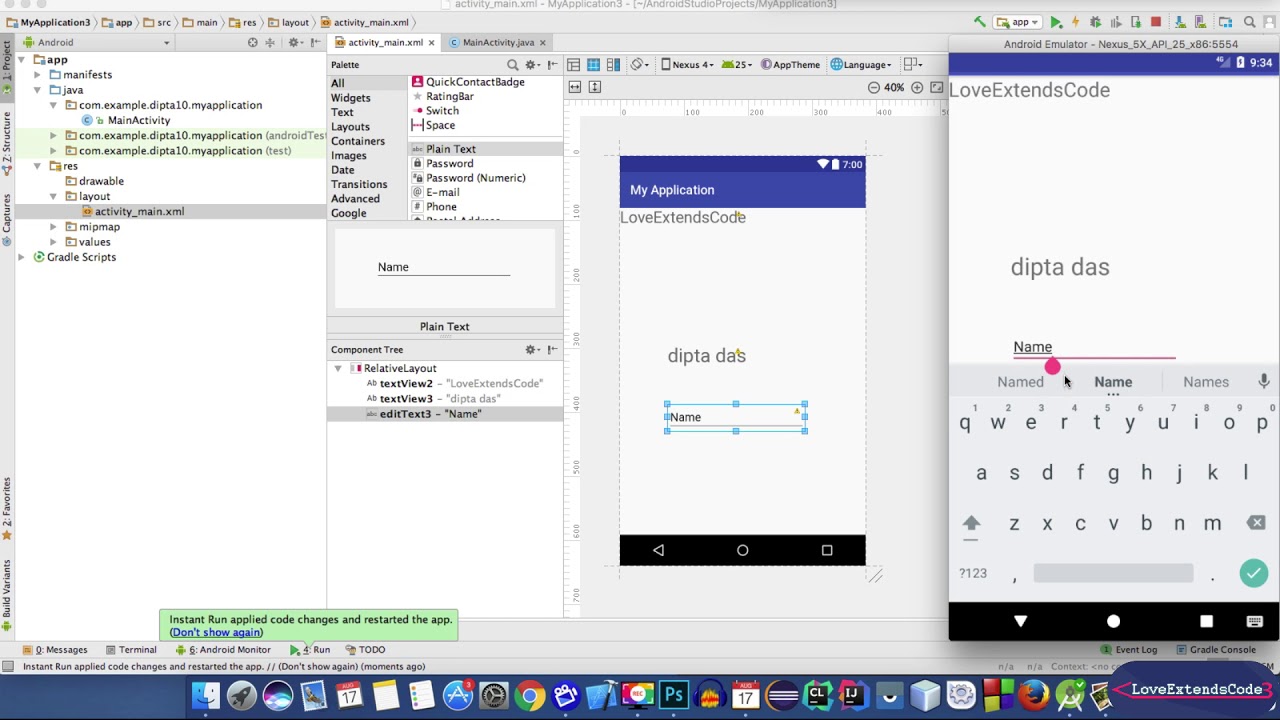Switch to the MainActivity.java tab
The width and height of the screenshot is (1280, 720).
click(498, 42)
